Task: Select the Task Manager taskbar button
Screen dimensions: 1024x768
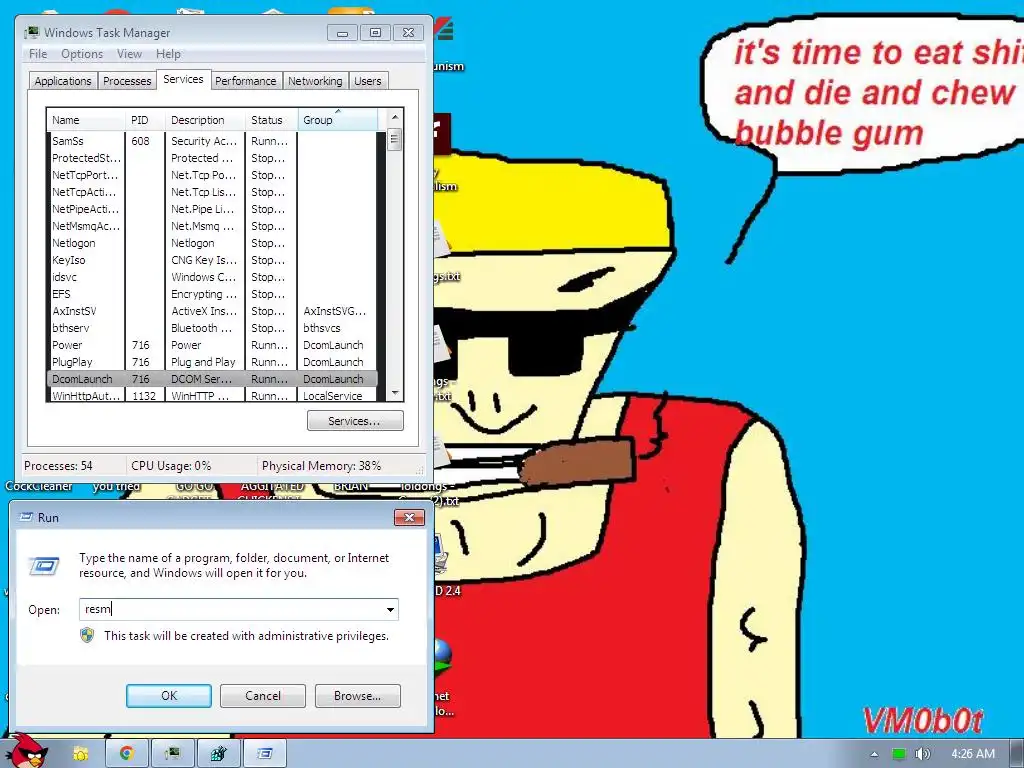Action: pos(172,754)
